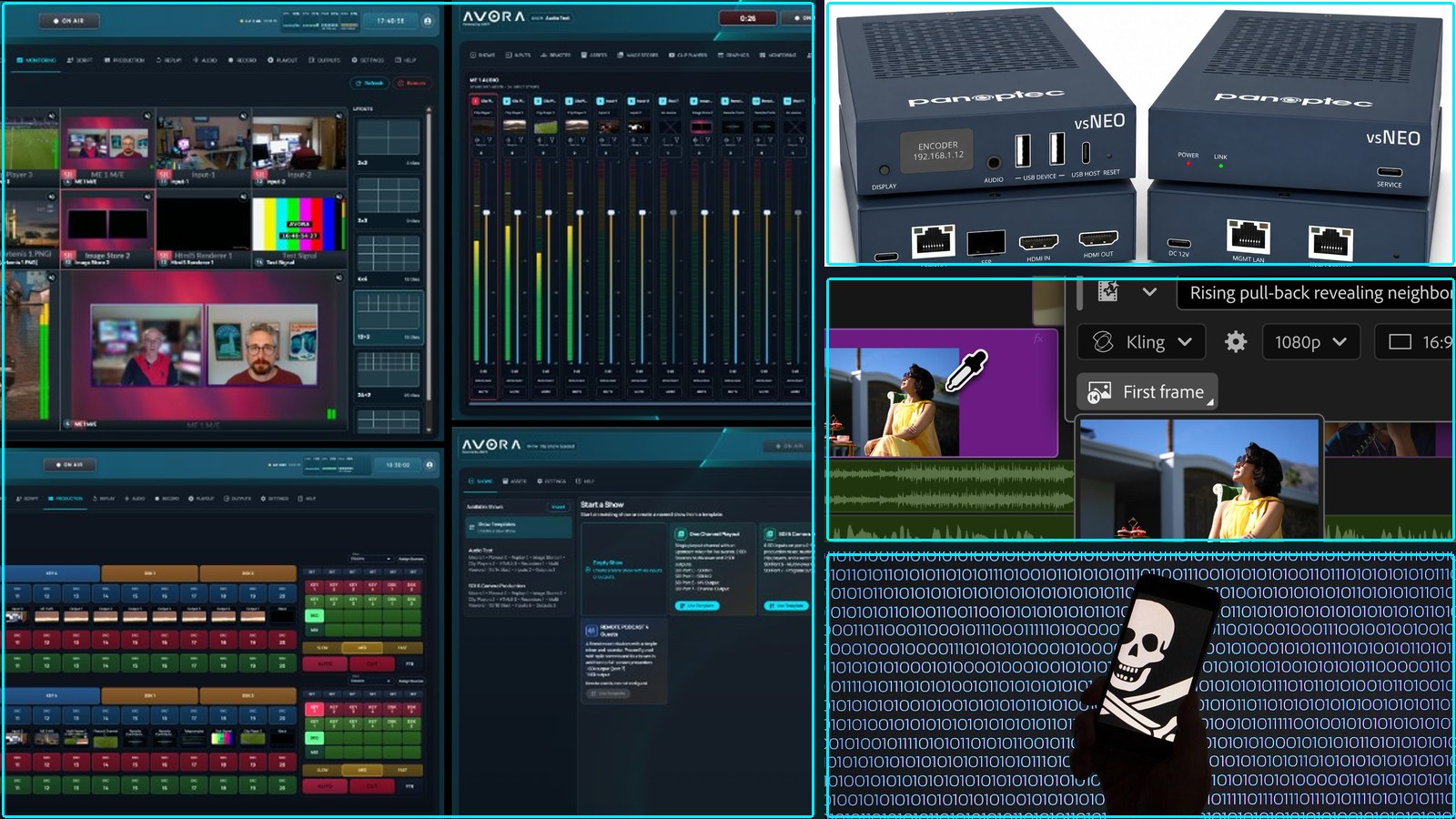Image resolution: width=1456 pixels, height=819 pixels.
Task: Open Settings tab in the Production window
Action: [x=274, y=499]
